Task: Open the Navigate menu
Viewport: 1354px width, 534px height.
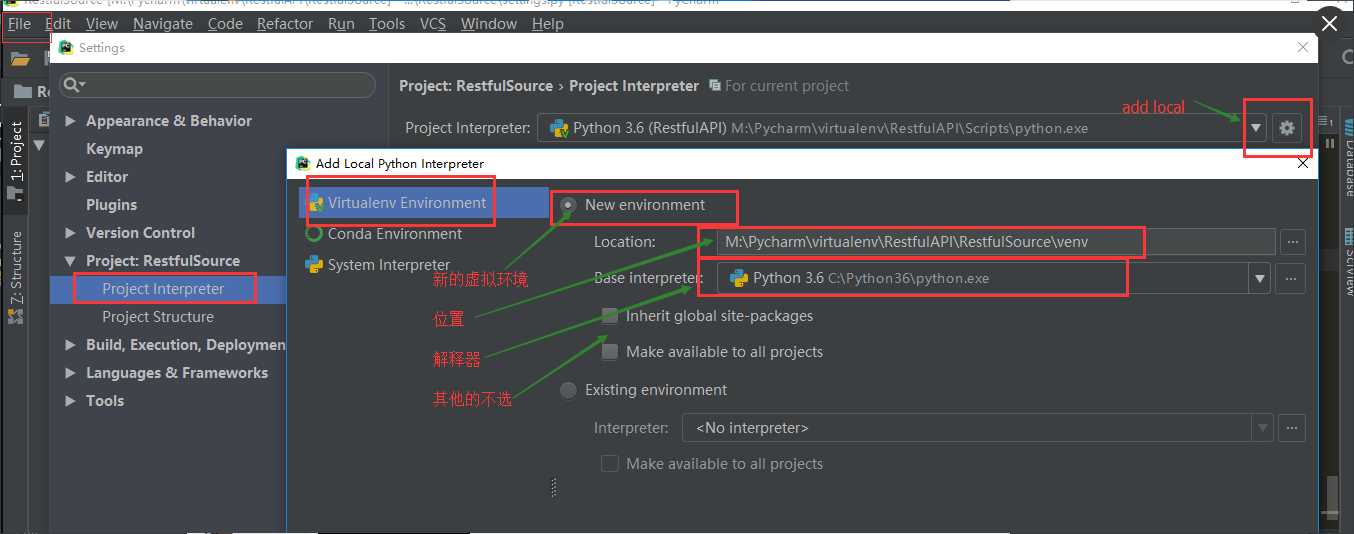Action: (x=163, y=24)
